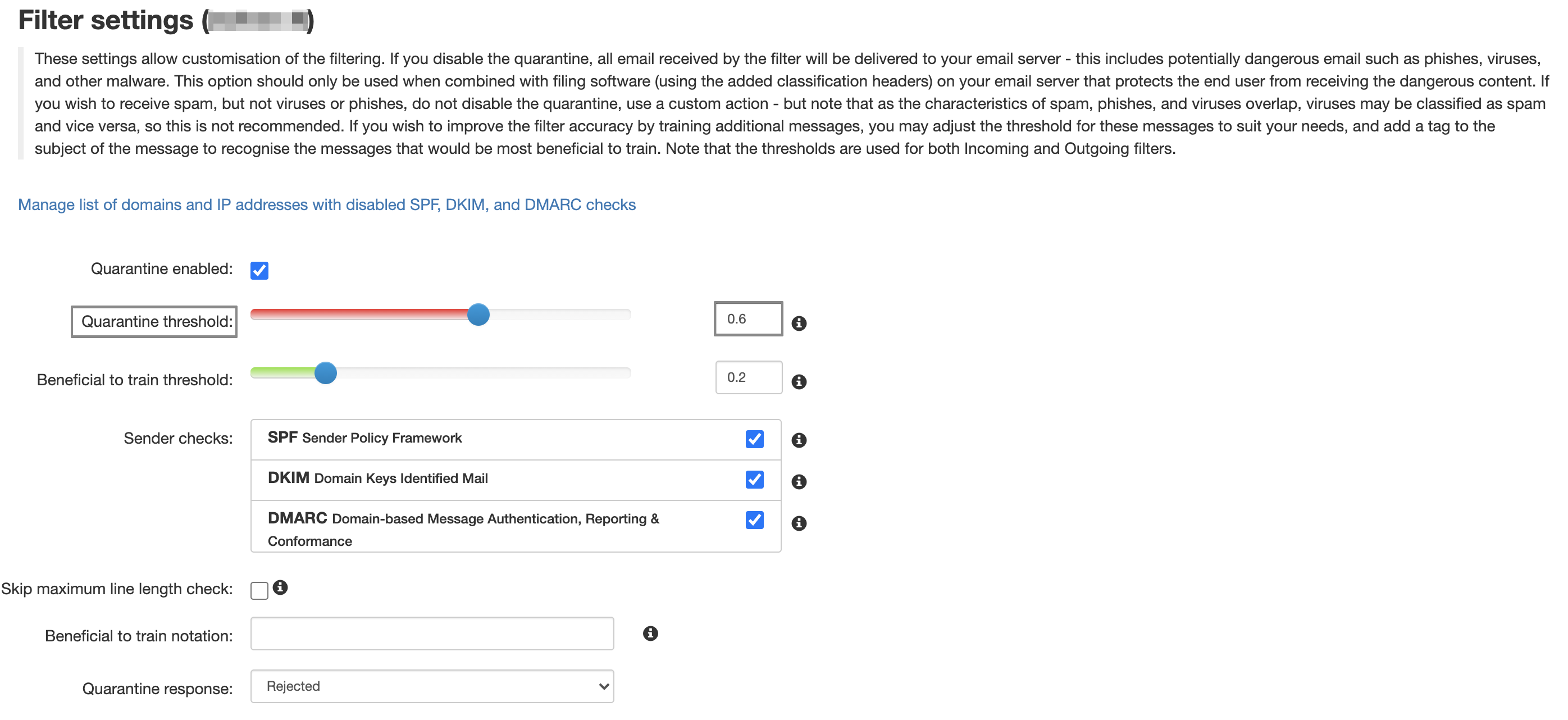Open info icon beside Skip maximum line length check
Screen dimensions: 1568x720
280,587
